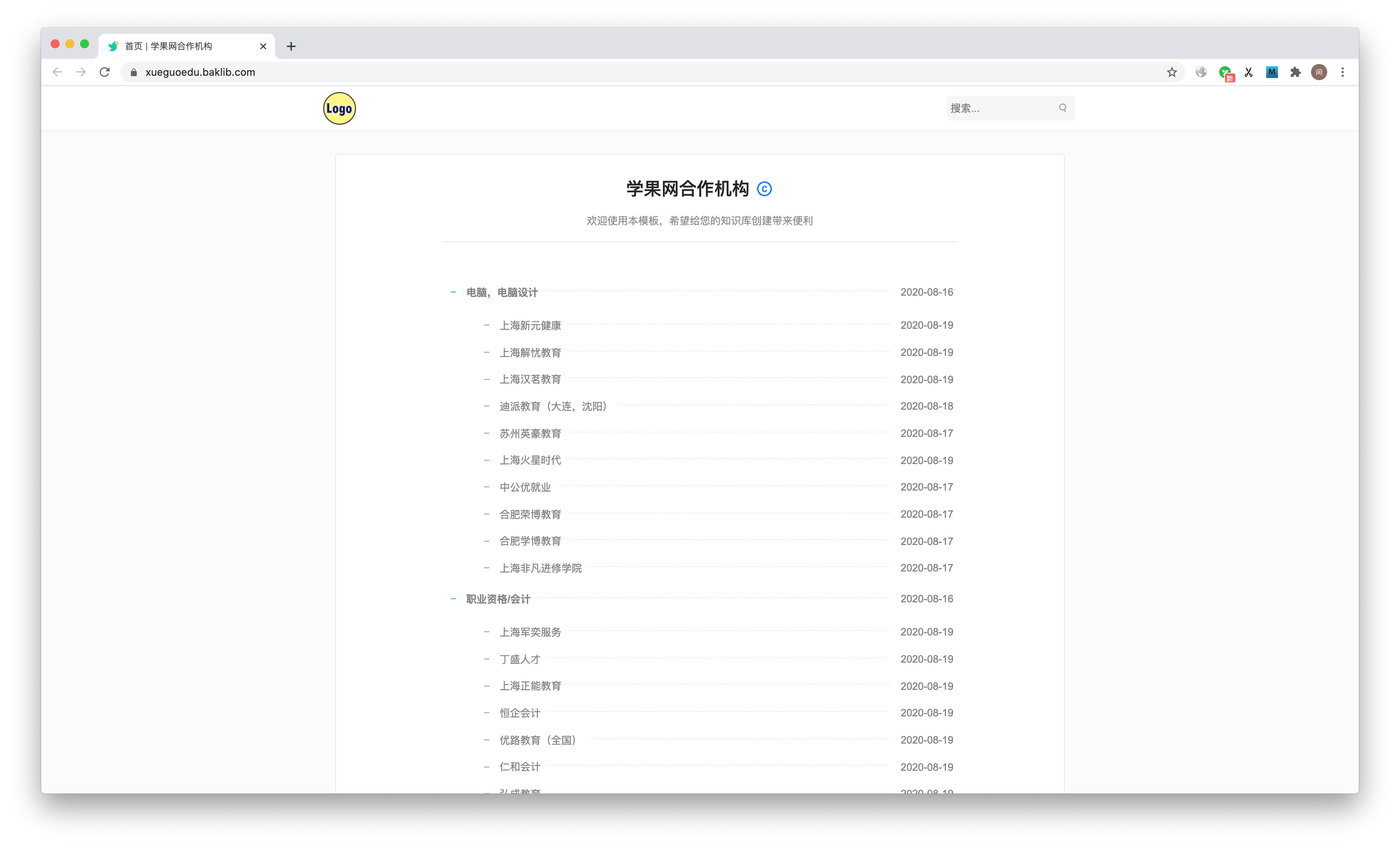Screen dimensions: 1400x848
Task: Collapse the 职业资格/会计 category
Action: [x=453, y=599]
